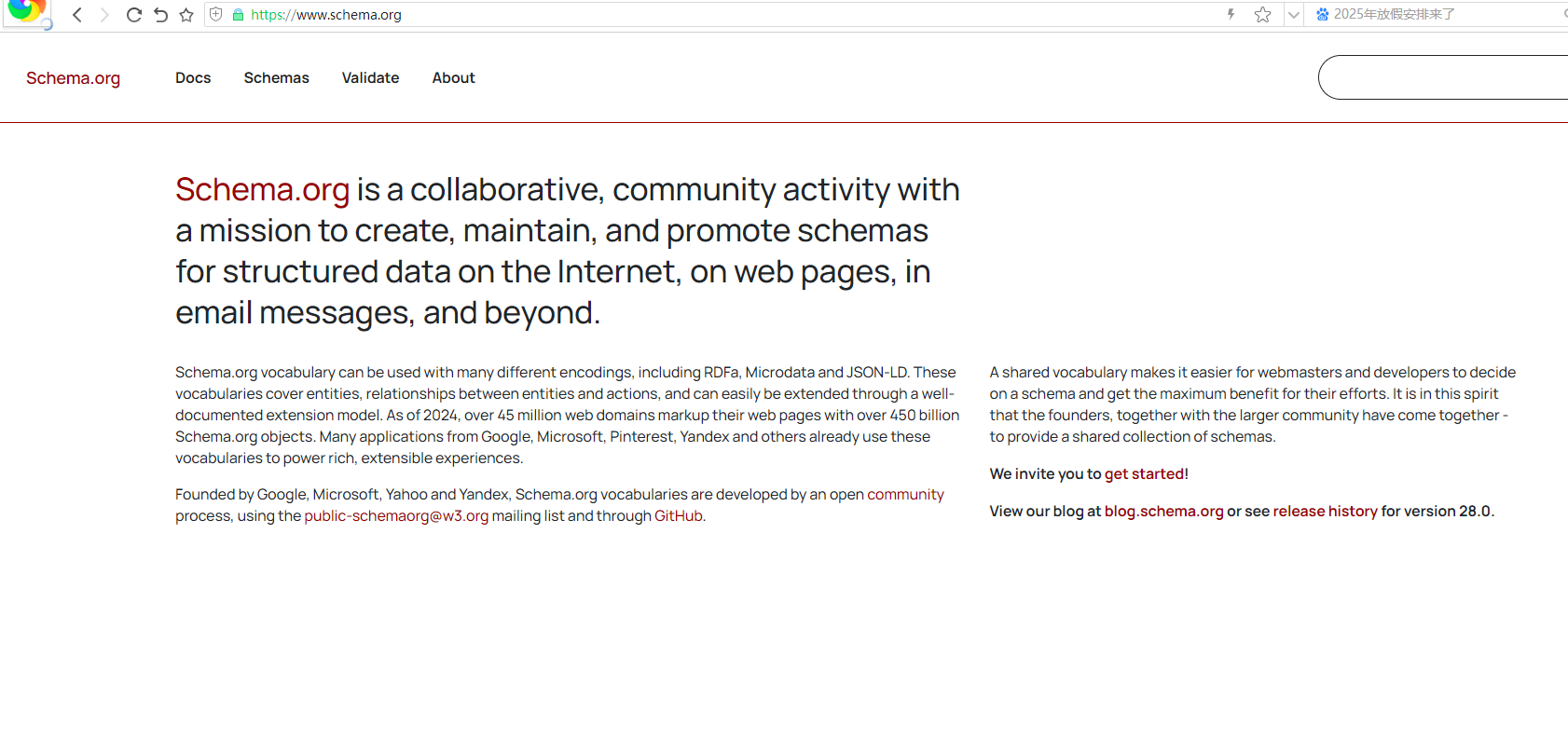The image size is (1568, 739).
Task: Visit the blog.schema.org link
Action: pos(1163,512)
